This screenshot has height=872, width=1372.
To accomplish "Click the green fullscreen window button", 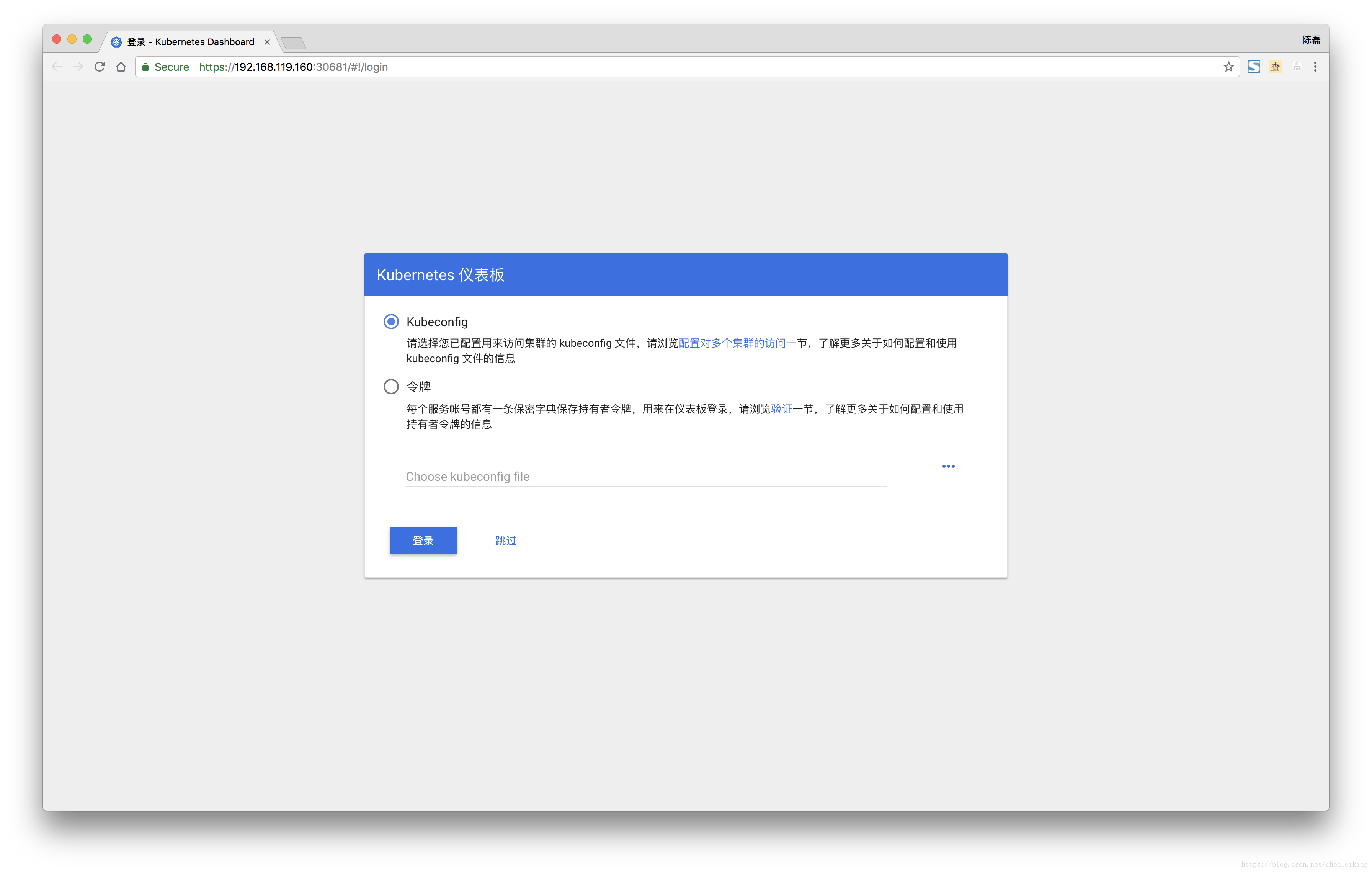I will (87, 39).
